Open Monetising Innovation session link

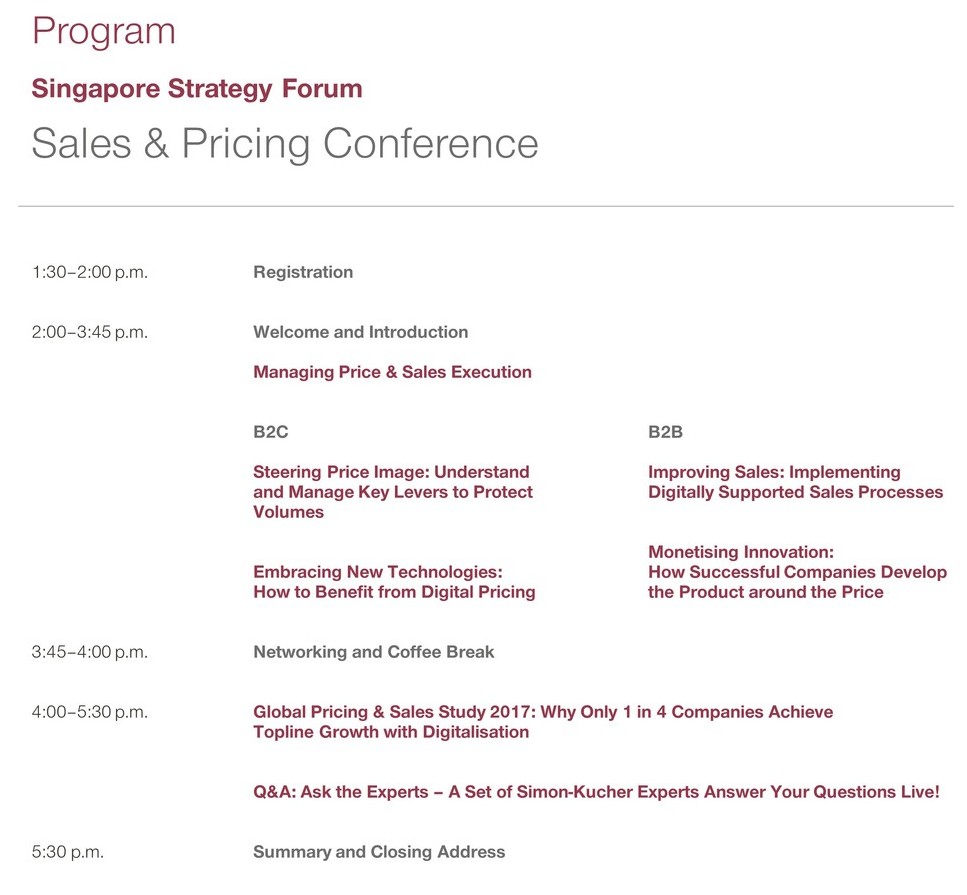point(797,572)
